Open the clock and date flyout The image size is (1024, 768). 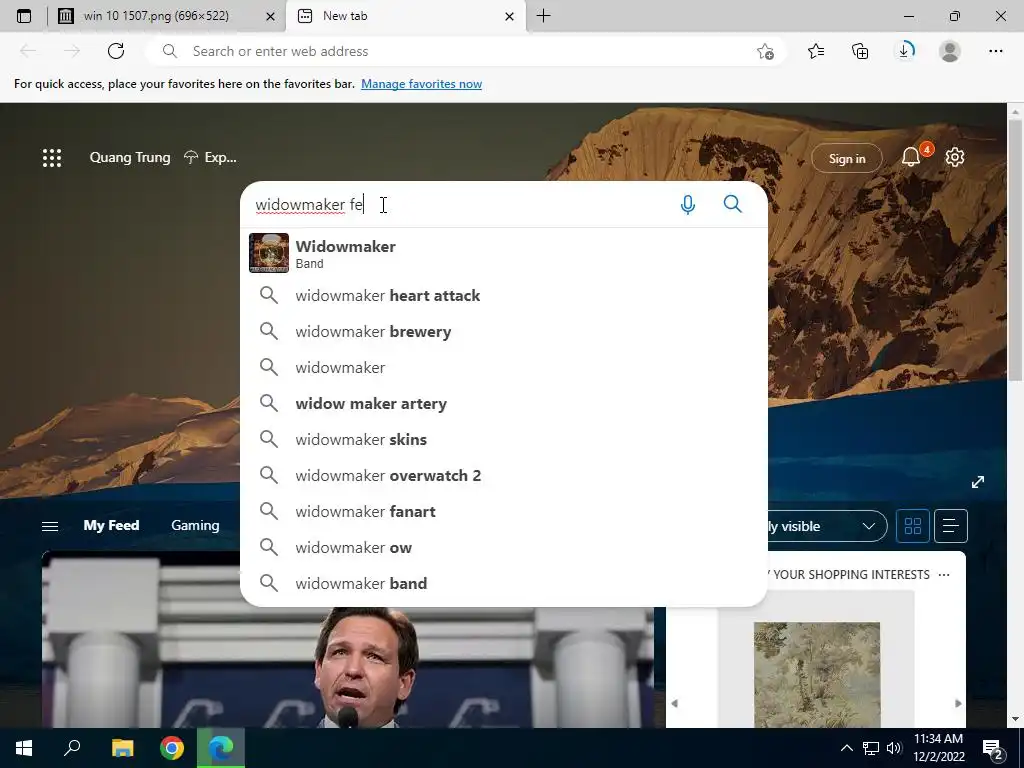938,748
